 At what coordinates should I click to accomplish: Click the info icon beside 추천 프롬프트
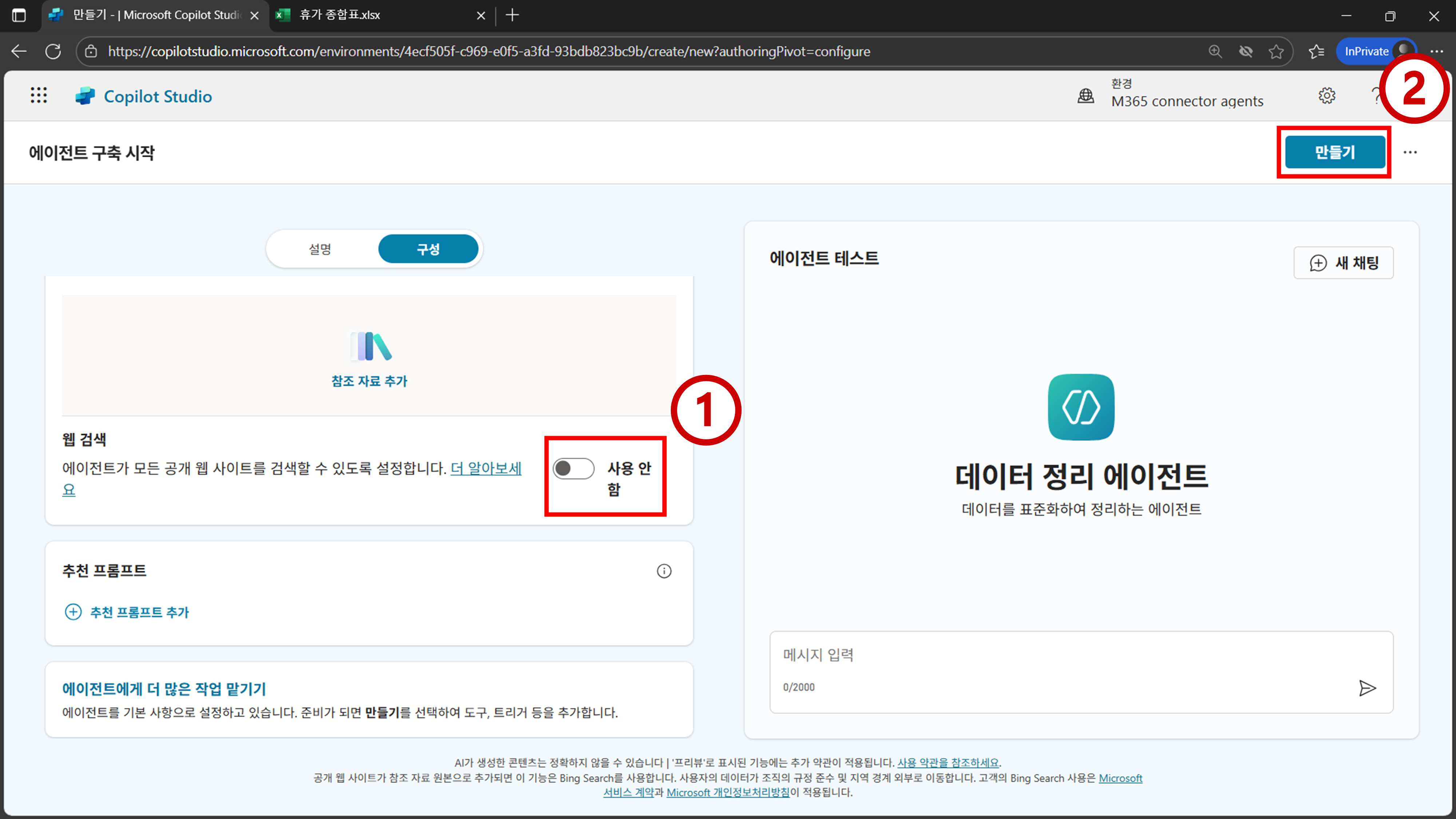664,571
